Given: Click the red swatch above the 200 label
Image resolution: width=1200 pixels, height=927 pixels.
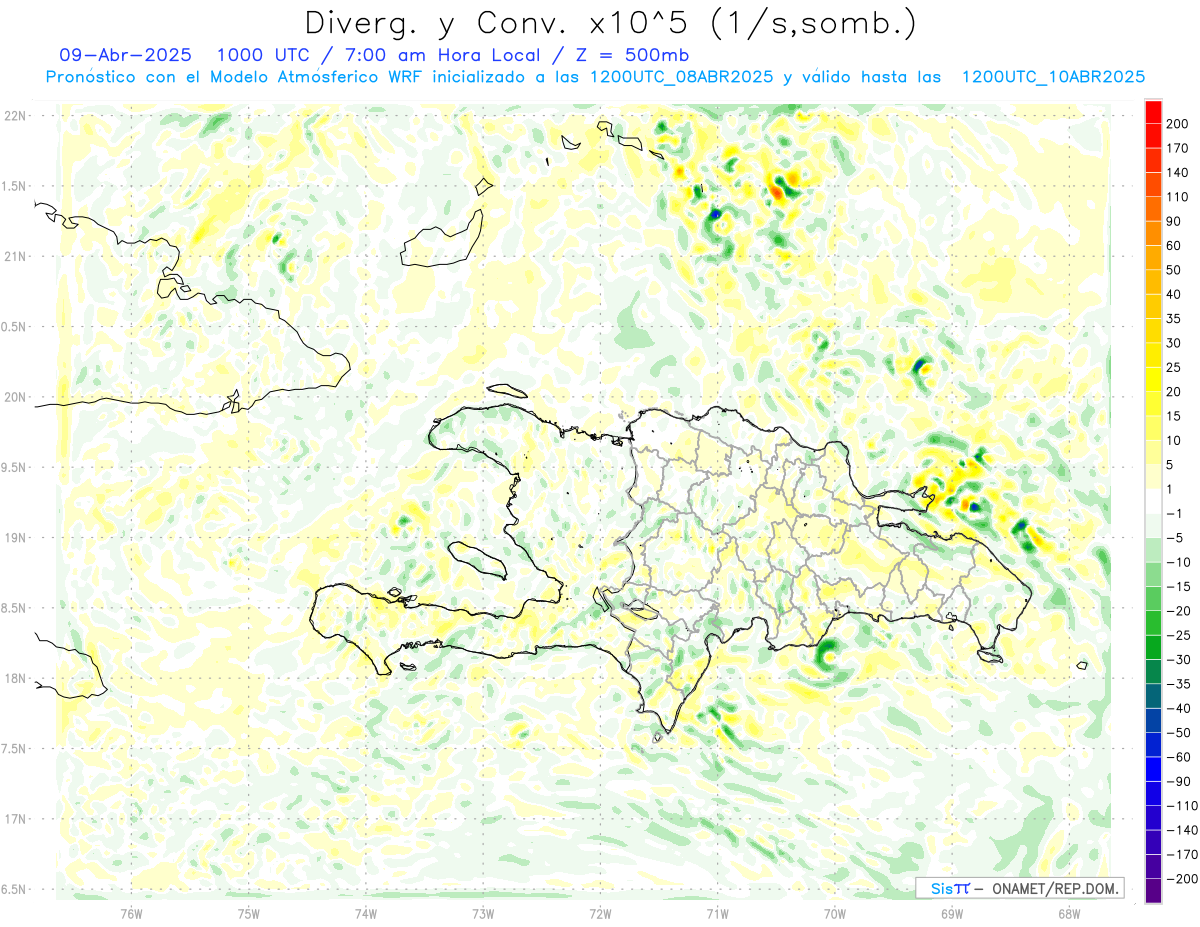Looking at the screenshot, I should (x=1153, y=112).
